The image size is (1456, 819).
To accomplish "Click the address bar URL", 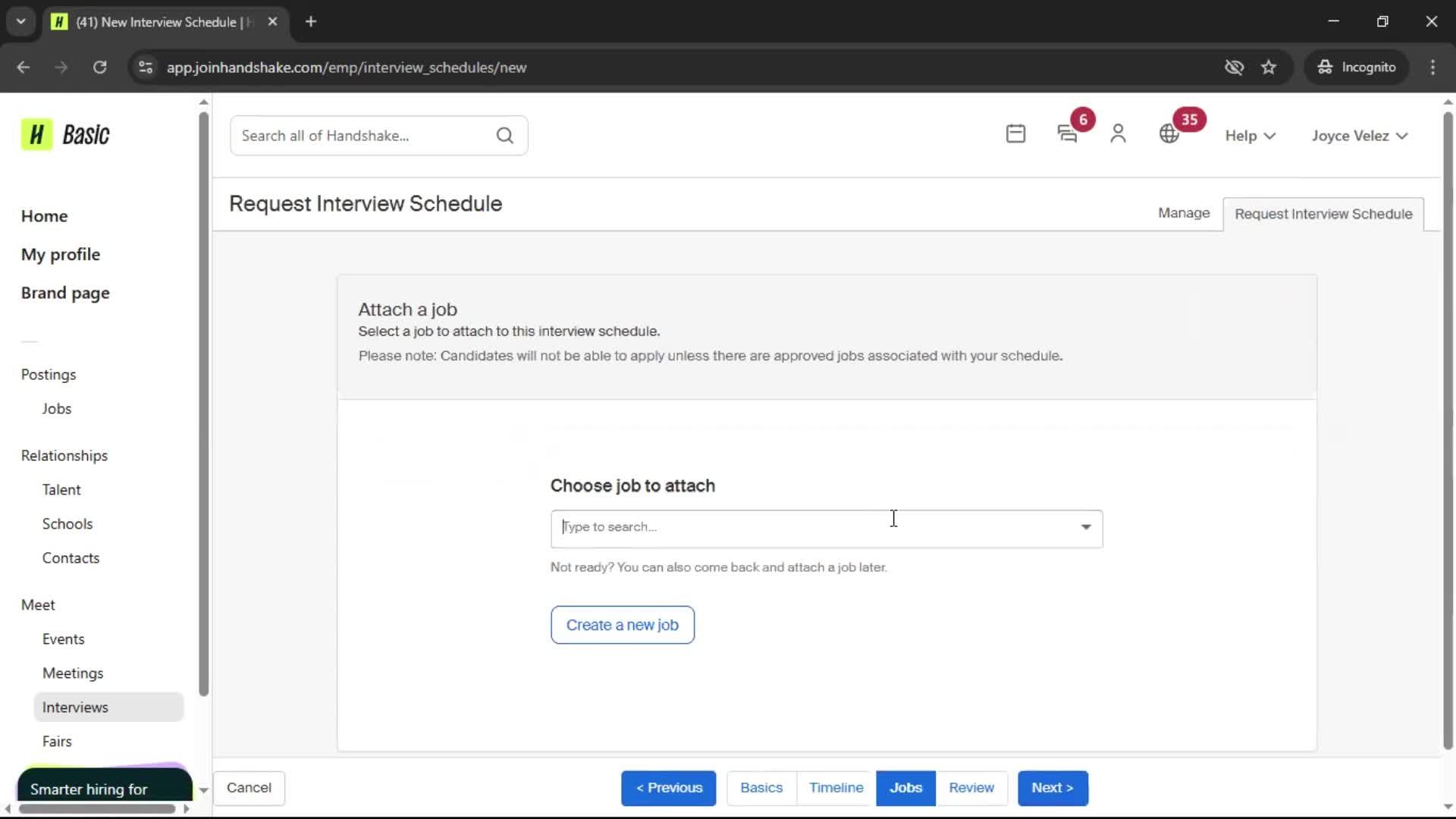I will tap(347, 67).
